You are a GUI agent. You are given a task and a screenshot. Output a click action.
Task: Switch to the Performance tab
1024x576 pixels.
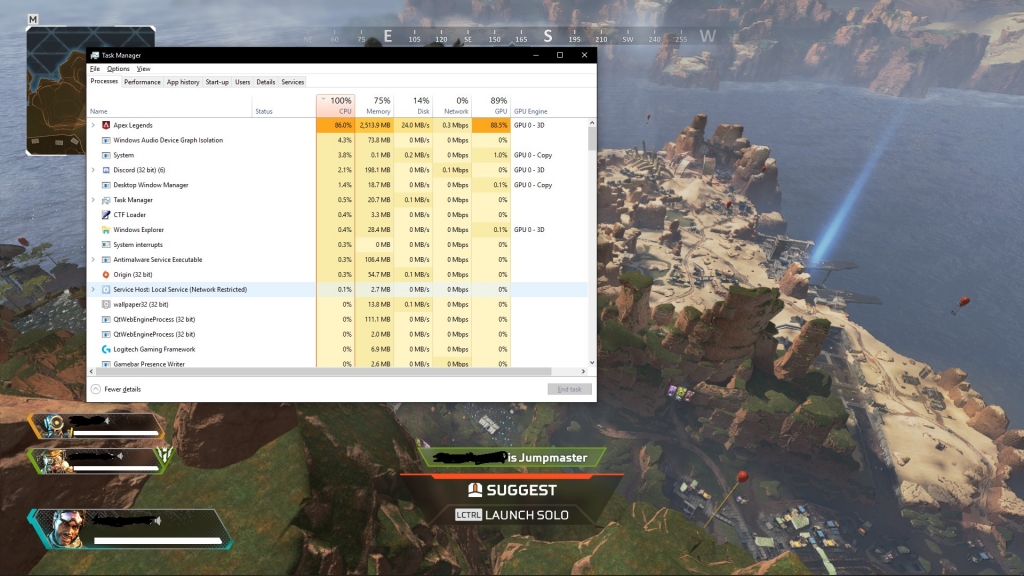[142, 82]
